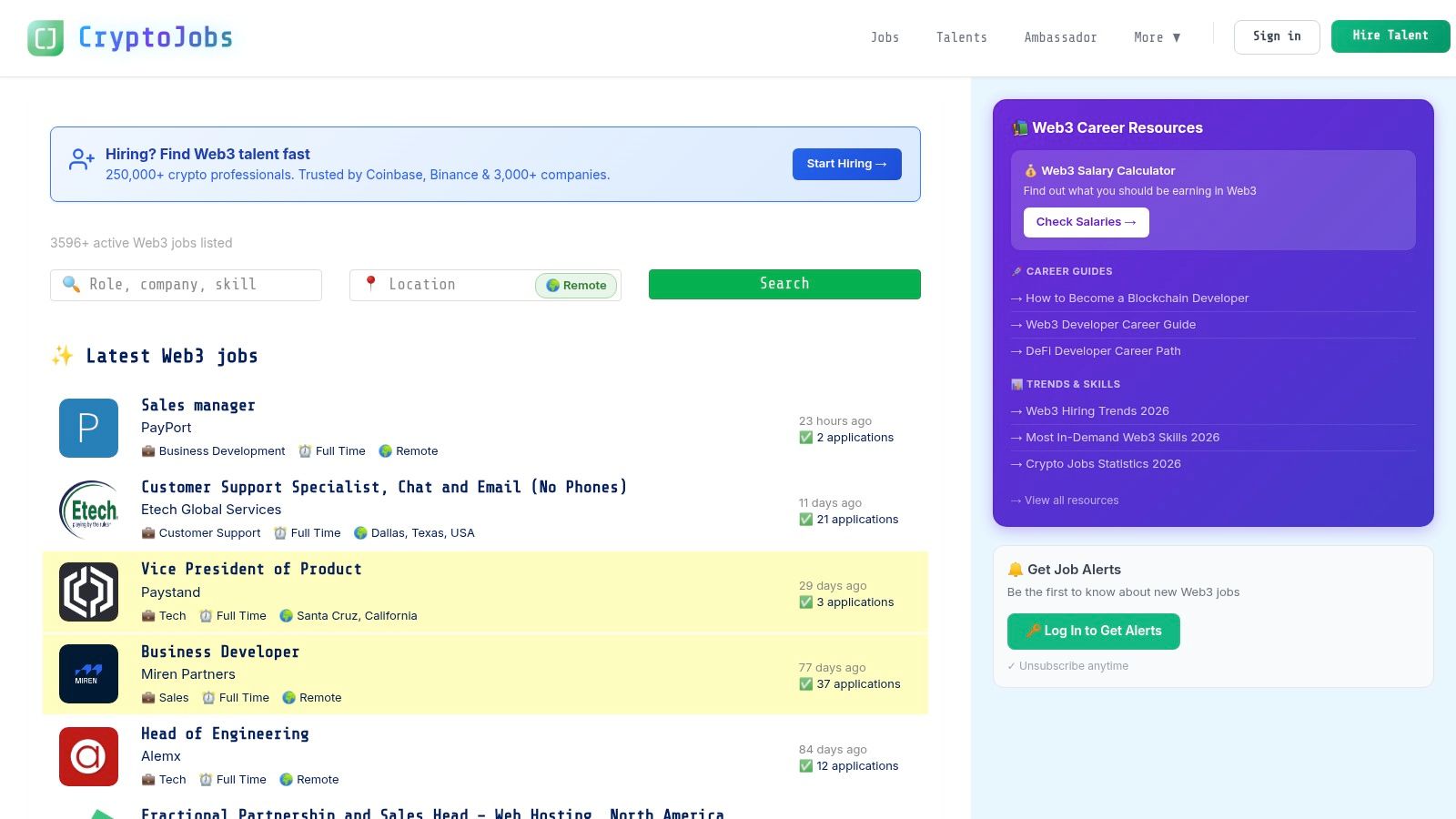1456x819 pixels.
Task: Open the Jobs nav item
Action: point(885,37)
